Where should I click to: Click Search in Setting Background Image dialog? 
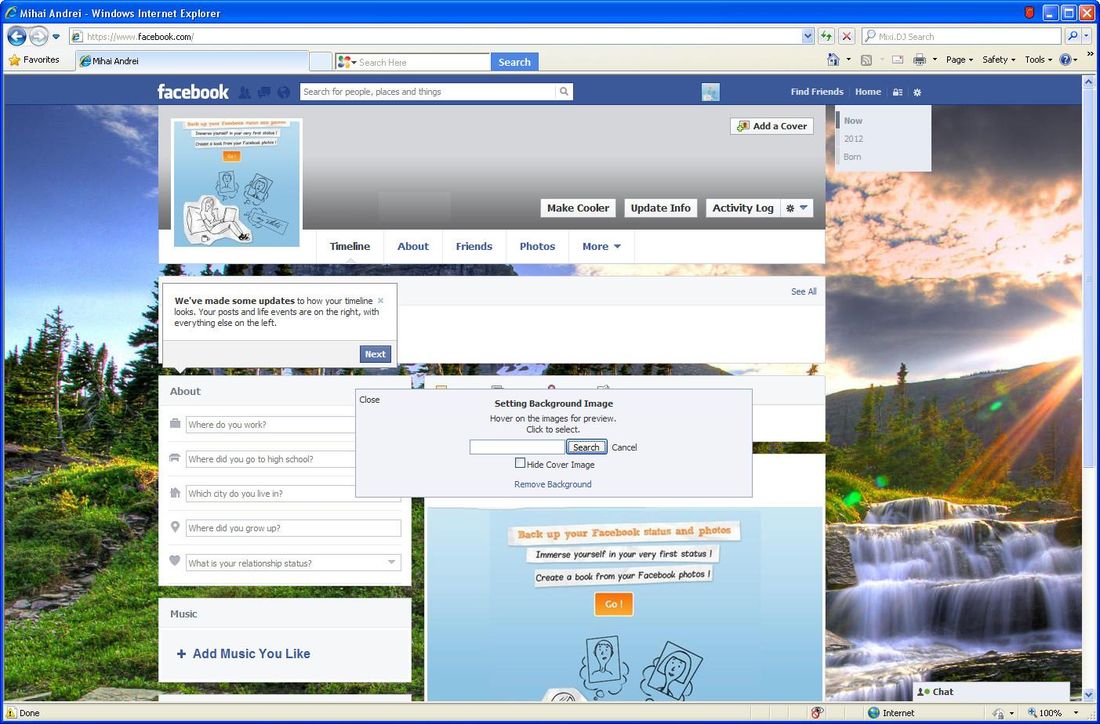click(x=586, y=447)
